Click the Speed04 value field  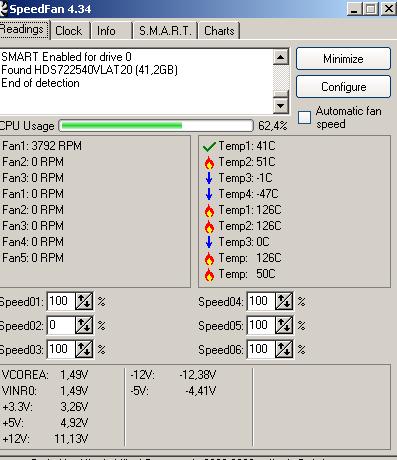point(261,301)
